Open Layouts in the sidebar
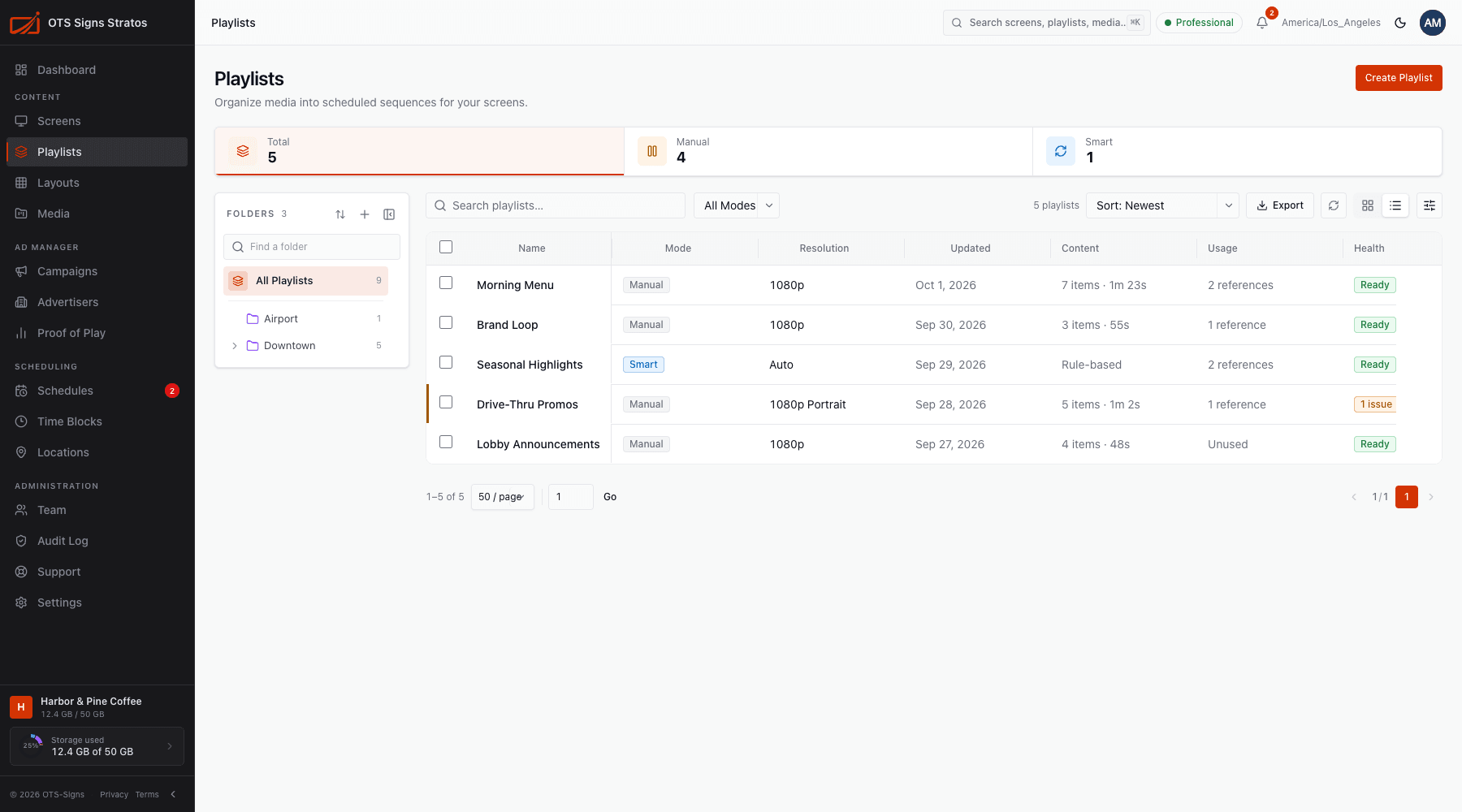 97,183
